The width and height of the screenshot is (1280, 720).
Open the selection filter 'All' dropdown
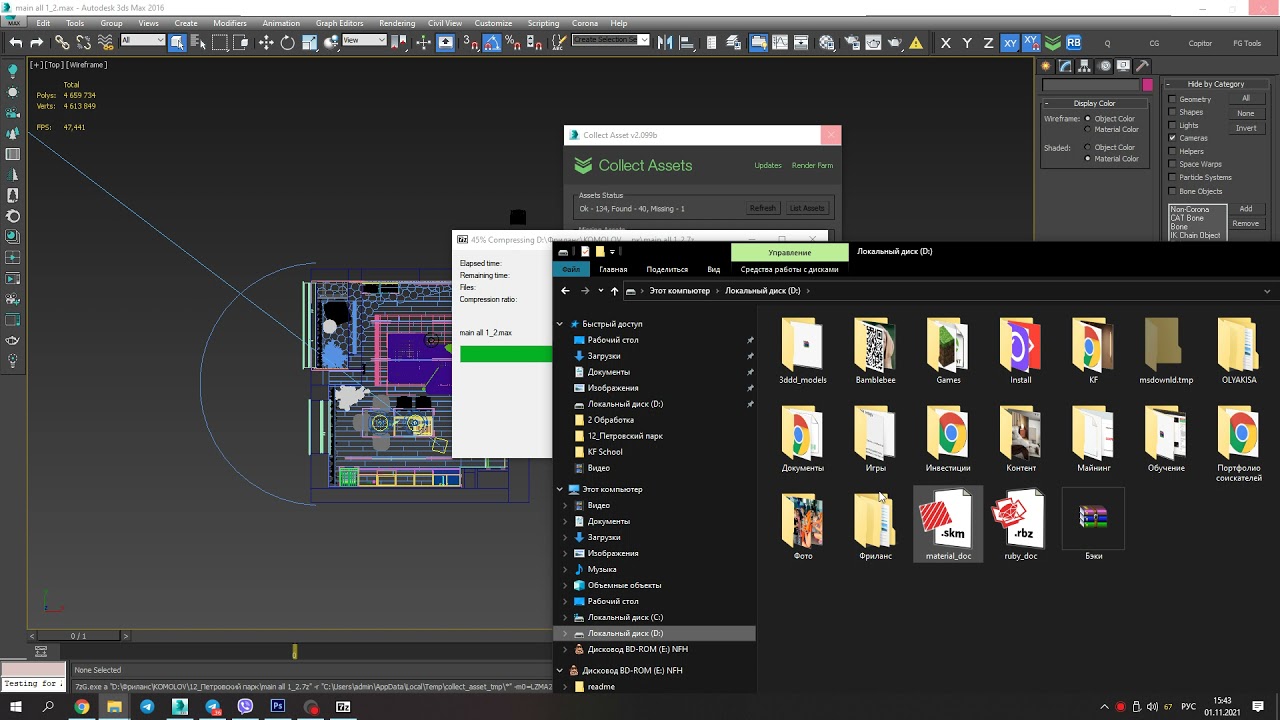click(142, 40)
